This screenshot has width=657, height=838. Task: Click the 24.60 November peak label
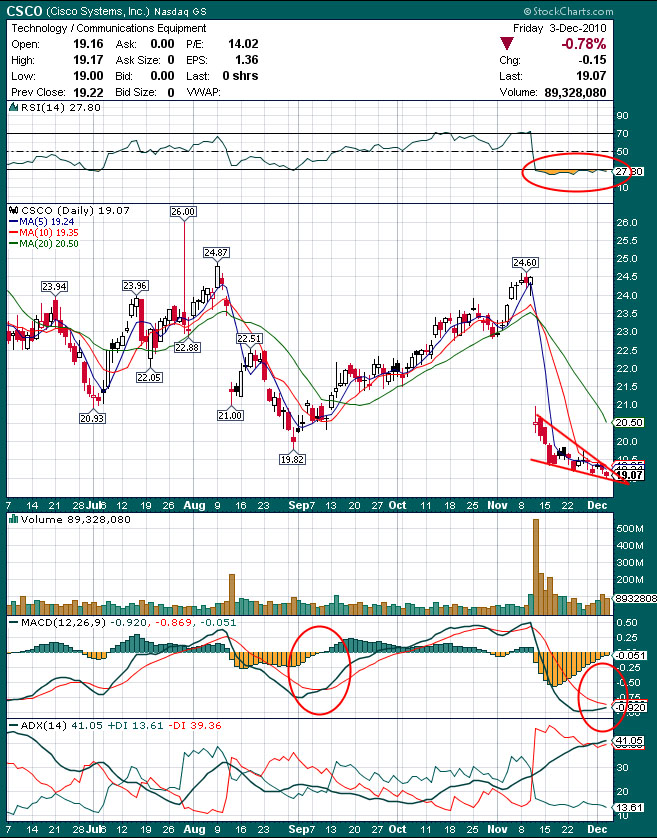point(525,262)
